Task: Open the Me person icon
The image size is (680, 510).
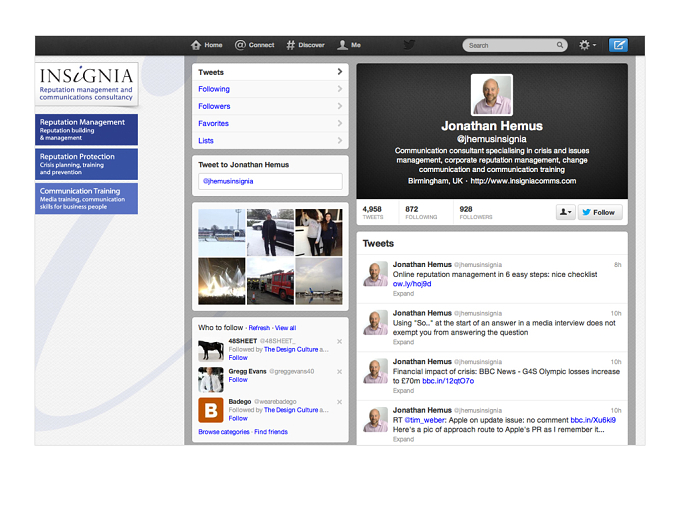Action: point(343,45)
